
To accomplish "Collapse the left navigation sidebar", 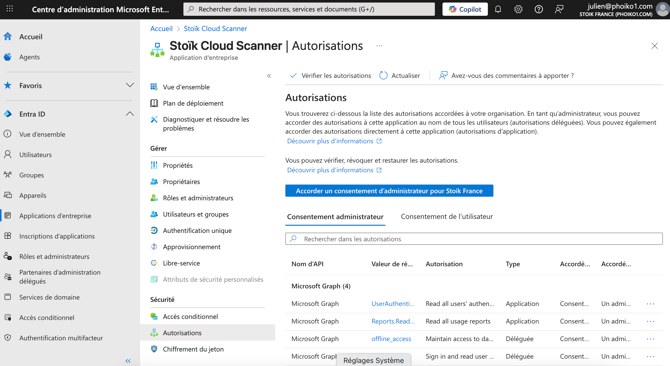I will point(128,361).
